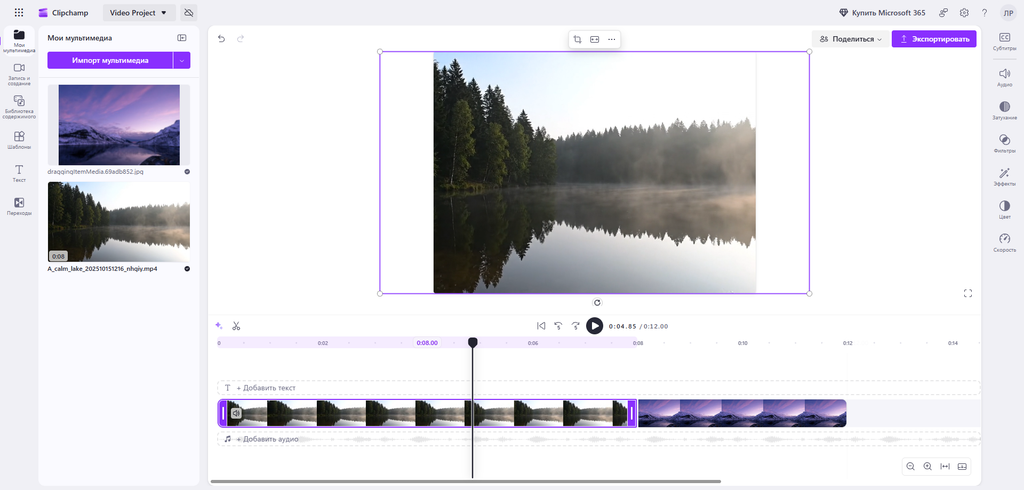Open the settings gear
The width and height of the screenshot is (1024, 490).
pyautogui.click(x=964, y=12)
